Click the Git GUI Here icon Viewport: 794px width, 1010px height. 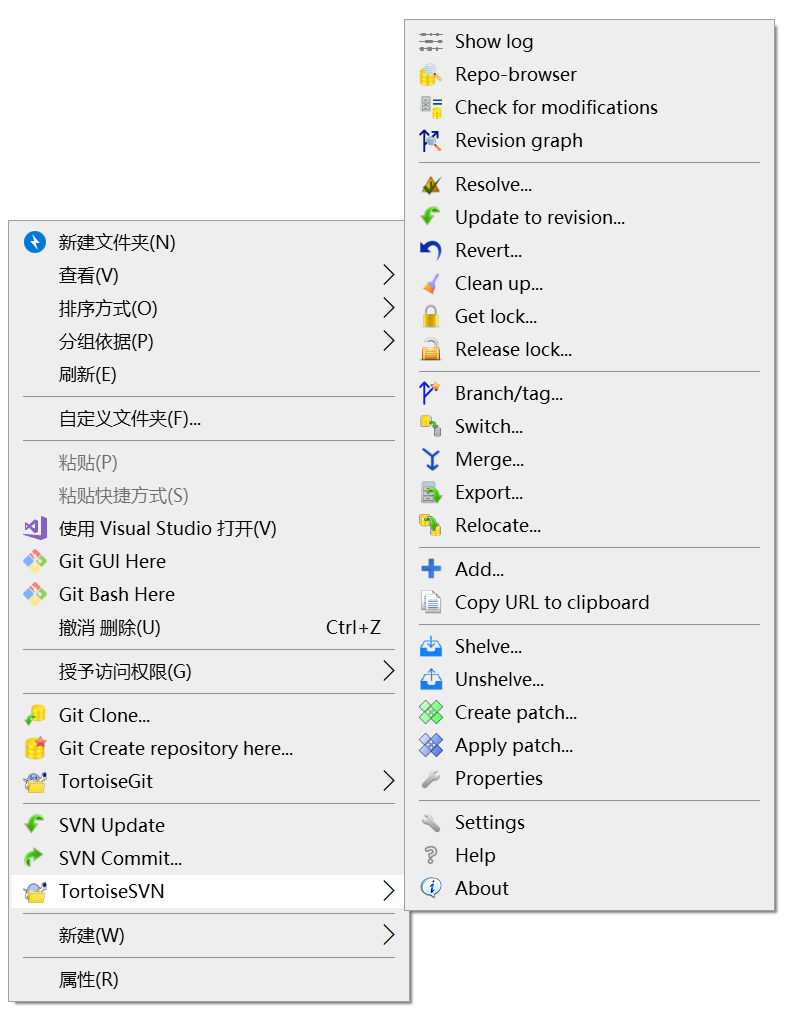point(35,561)
